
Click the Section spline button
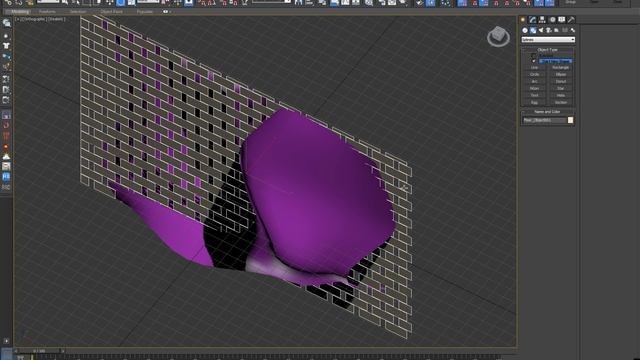(x=561, y=102)
